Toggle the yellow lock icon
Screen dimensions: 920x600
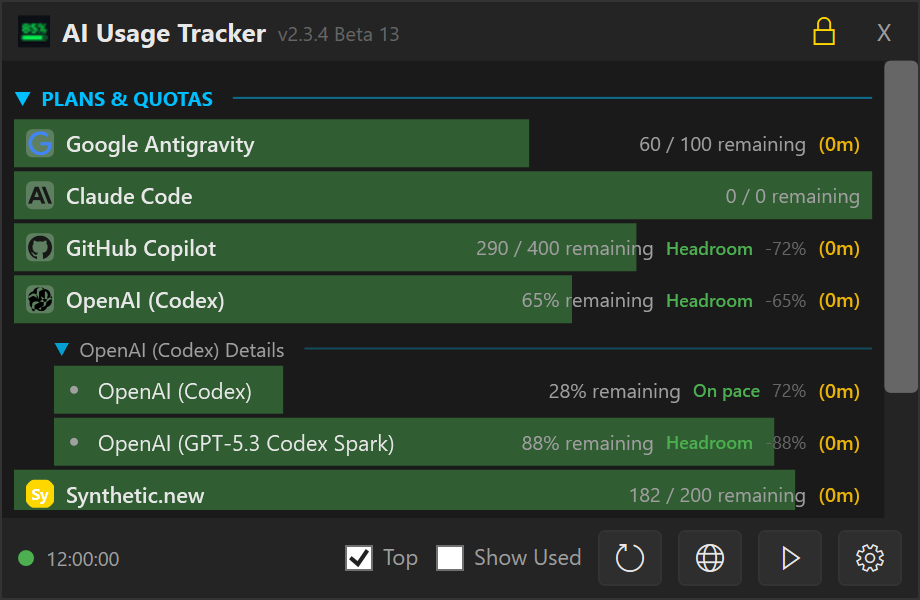coord(824,32)
